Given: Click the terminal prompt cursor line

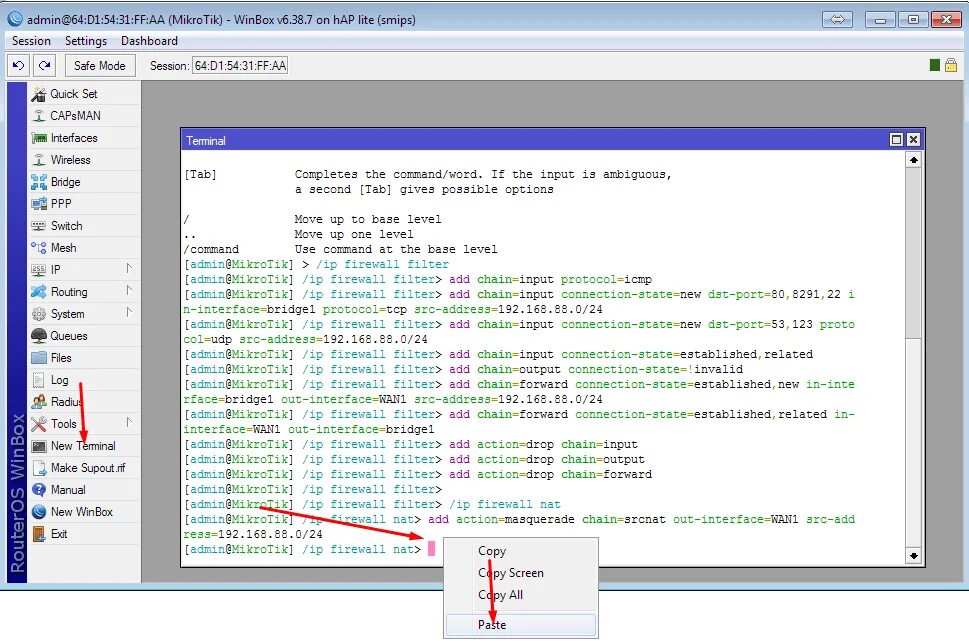Looking at the screenshot, I should (431, 549).
